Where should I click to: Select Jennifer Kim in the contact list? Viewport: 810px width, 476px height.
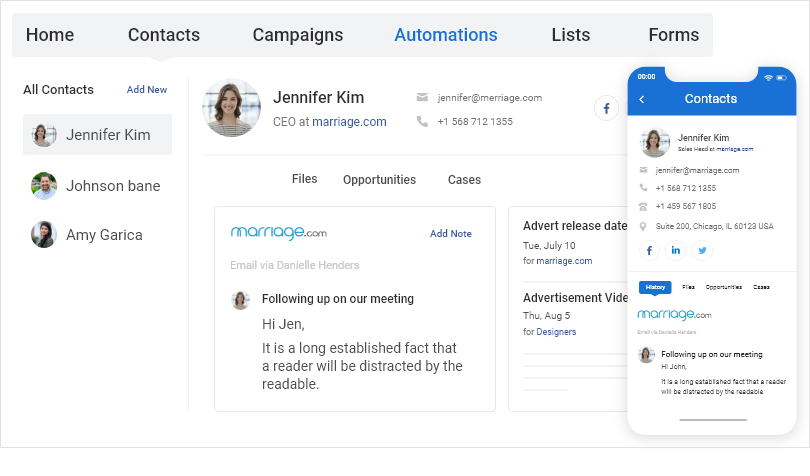click(x=98, y=134)
